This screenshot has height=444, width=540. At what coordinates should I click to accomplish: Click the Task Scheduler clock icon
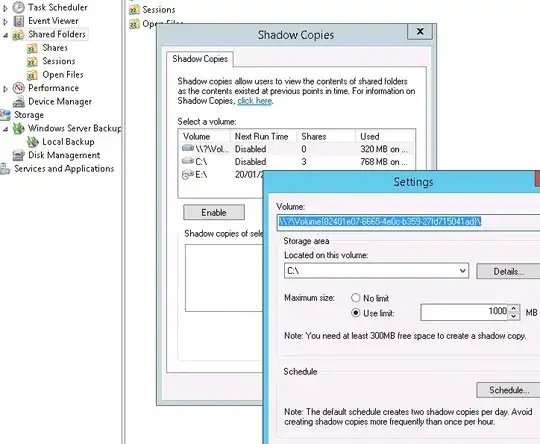19,7
